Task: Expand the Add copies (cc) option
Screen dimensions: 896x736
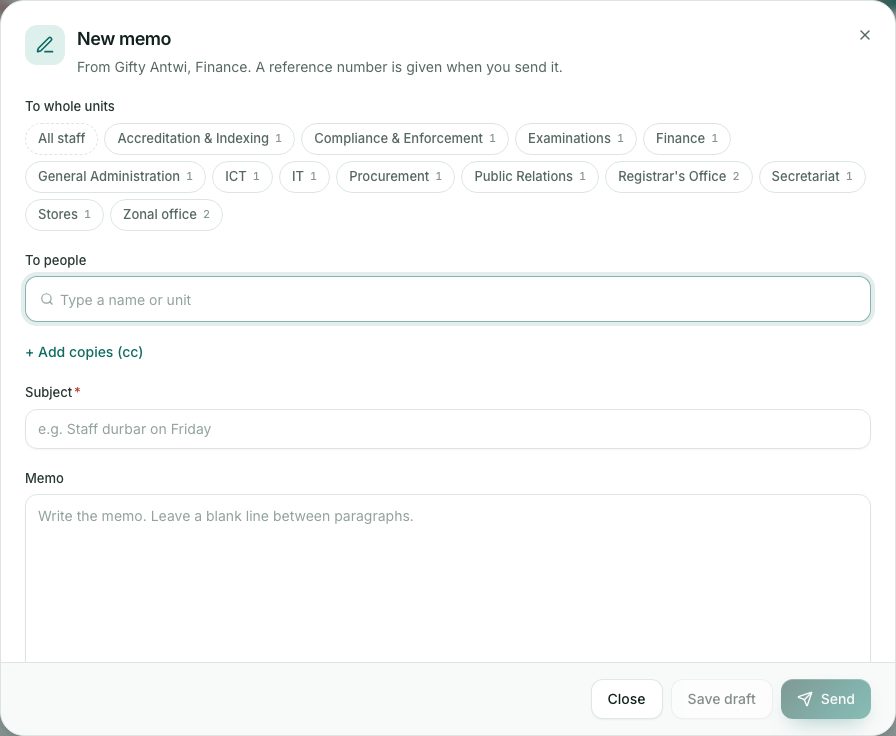Action: tap(84, 353)
